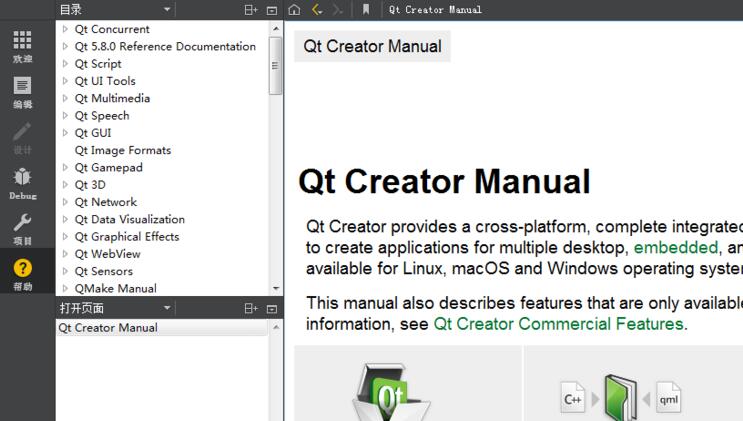Expand the Qt WebView tree node
The image size is (743, 421).
[65, 254]
